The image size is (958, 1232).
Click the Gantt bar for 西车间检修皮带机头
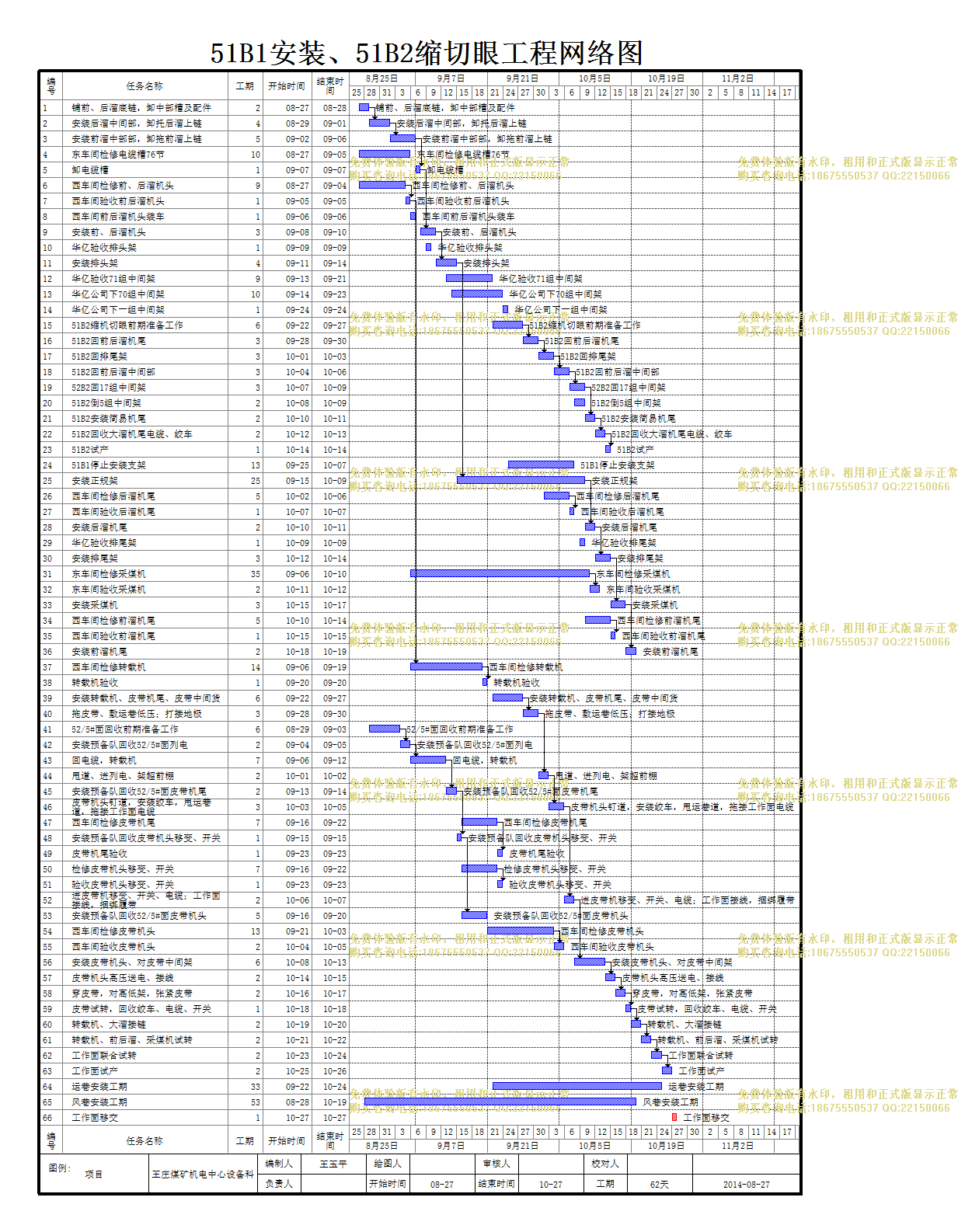tap(521, 931)
